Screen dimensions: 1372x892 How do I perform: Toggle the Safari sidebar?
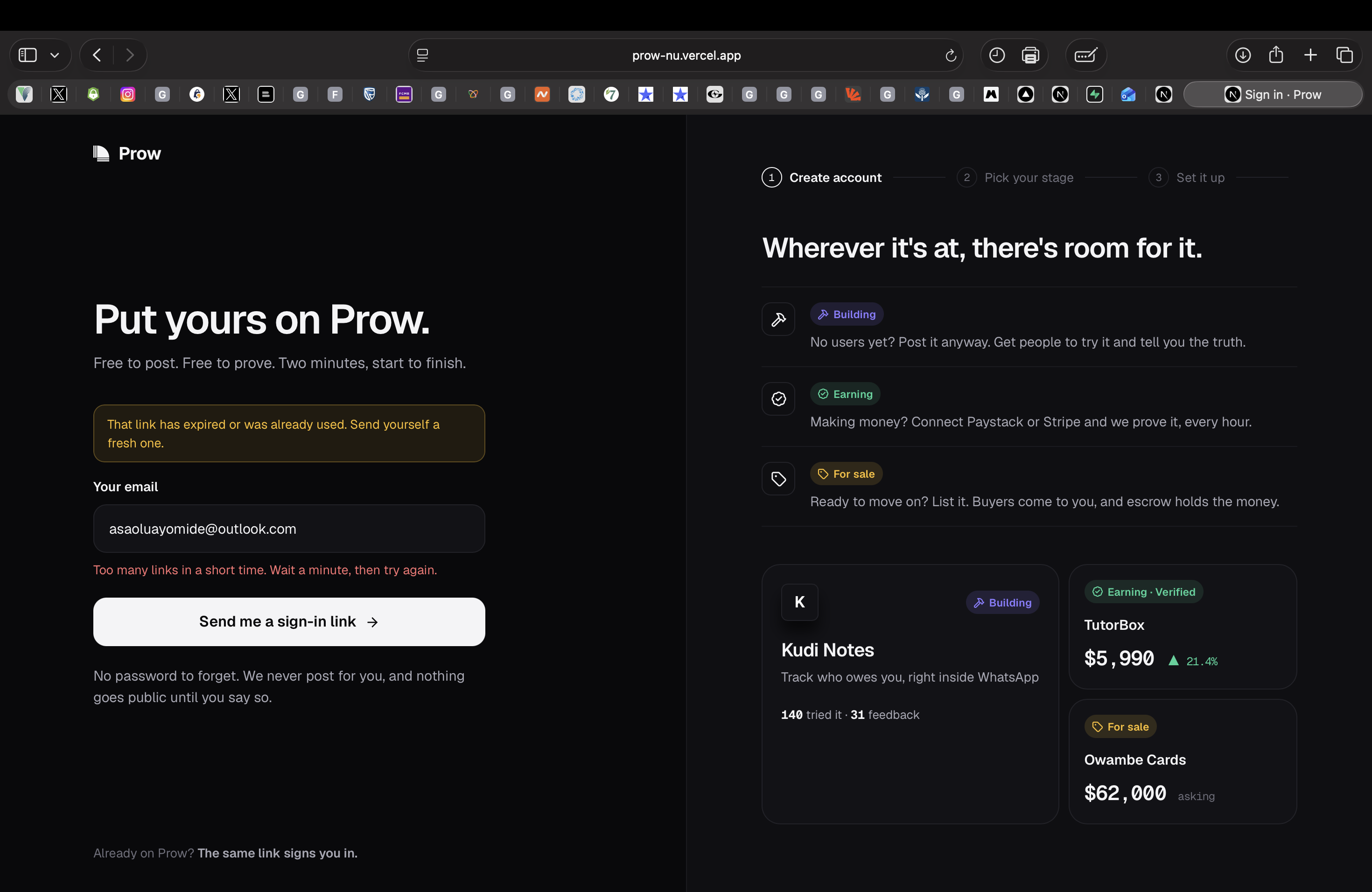tap(28, 56)
